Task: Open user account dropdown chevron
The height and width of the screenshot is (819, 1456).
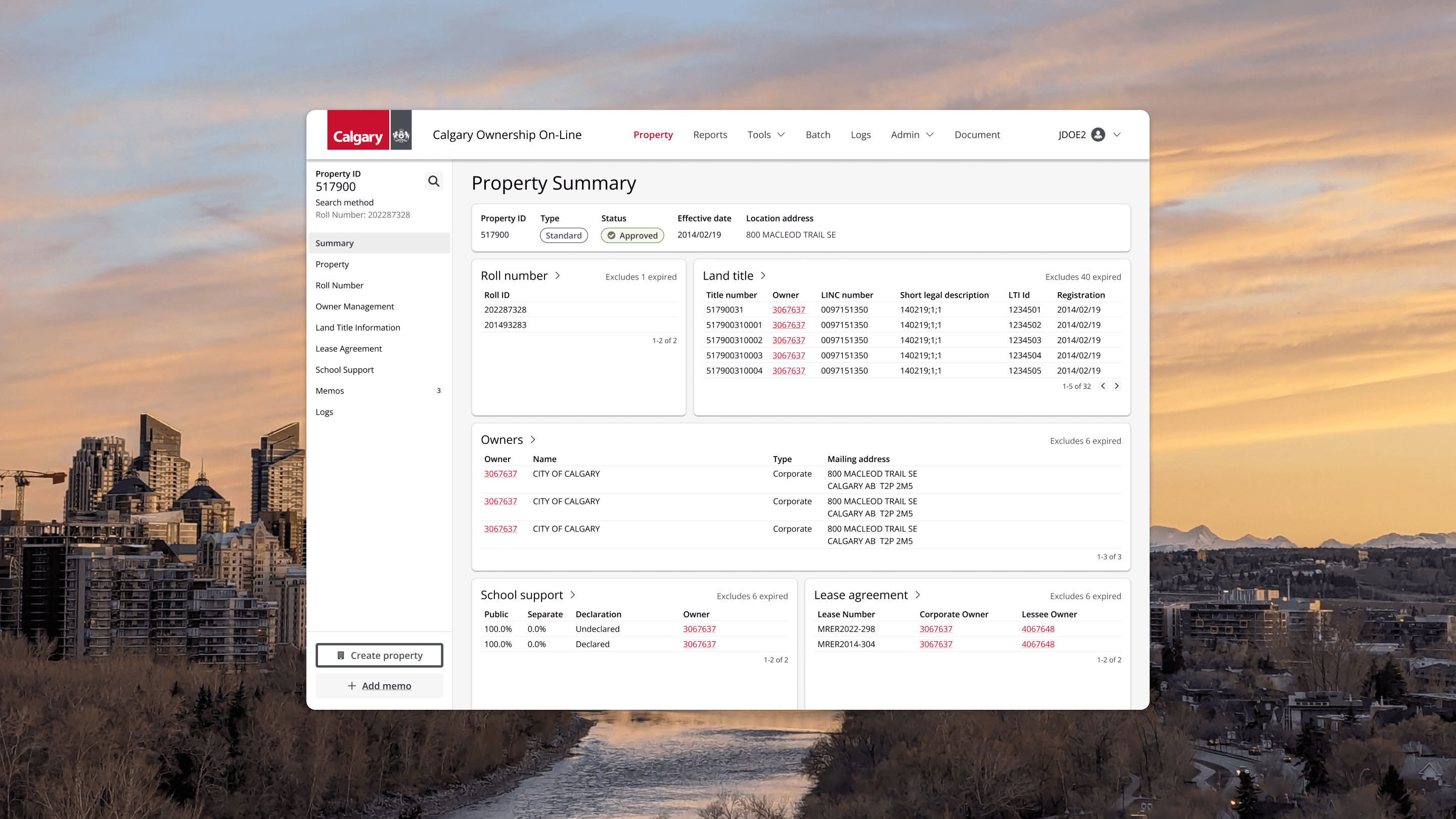Action: pyautogui.click(x=1117, y=134)
